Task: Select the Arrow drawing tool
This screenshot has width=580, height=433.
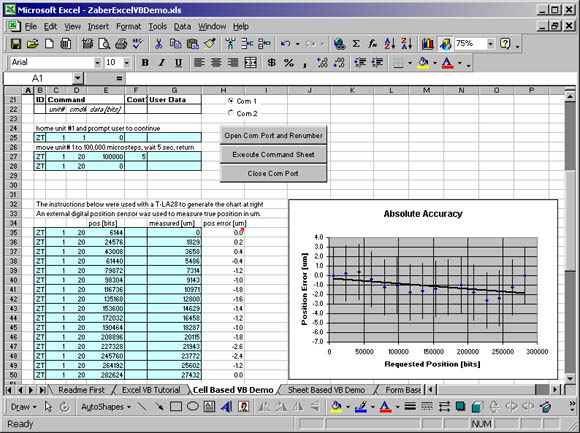Action: (159, 407)
